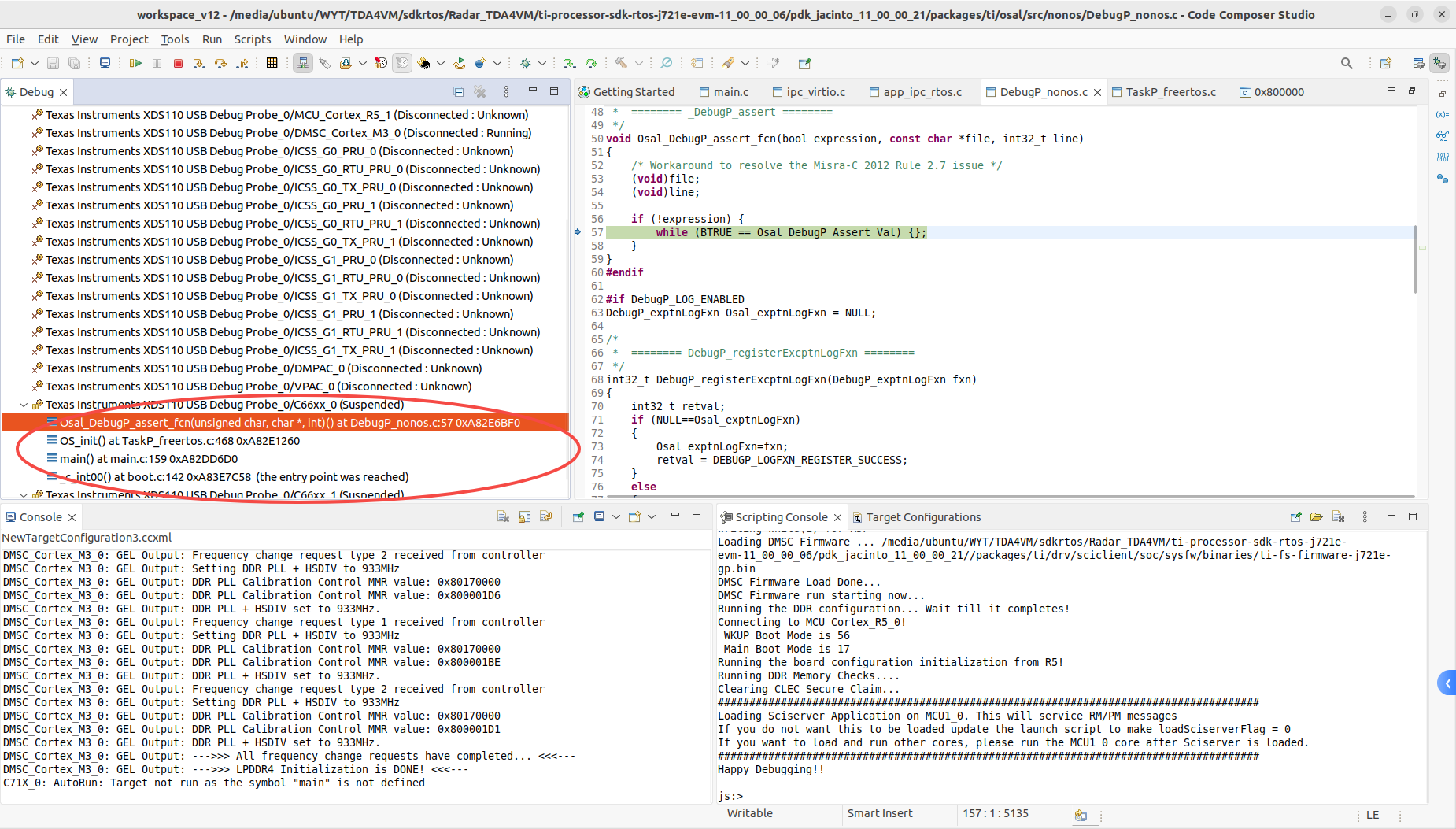Close the DebugP_nonos.c editor tab
1456x829 pixels.
click(1097, 92)
